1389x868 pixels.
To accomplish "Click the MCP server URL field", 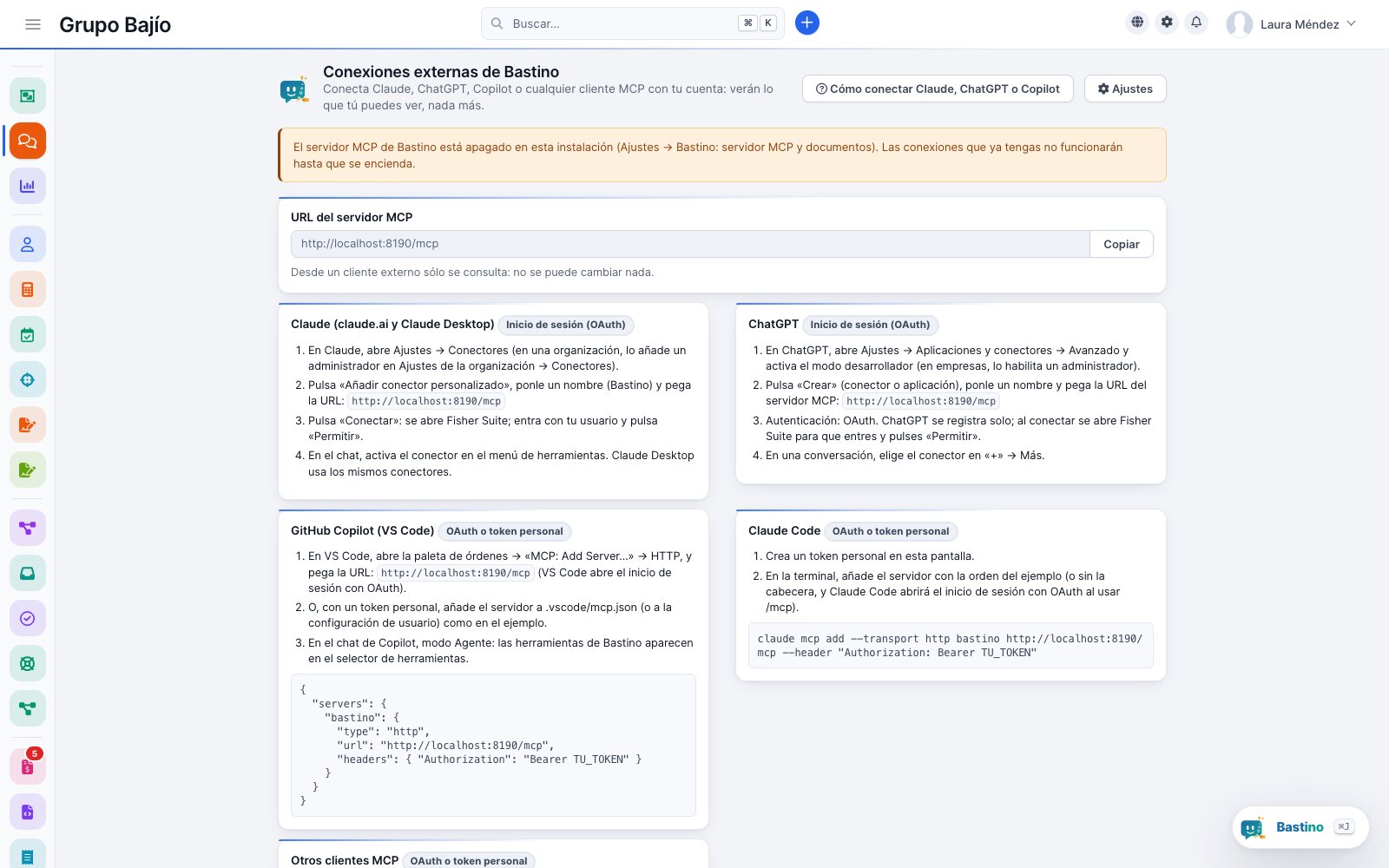I will 690,244.
